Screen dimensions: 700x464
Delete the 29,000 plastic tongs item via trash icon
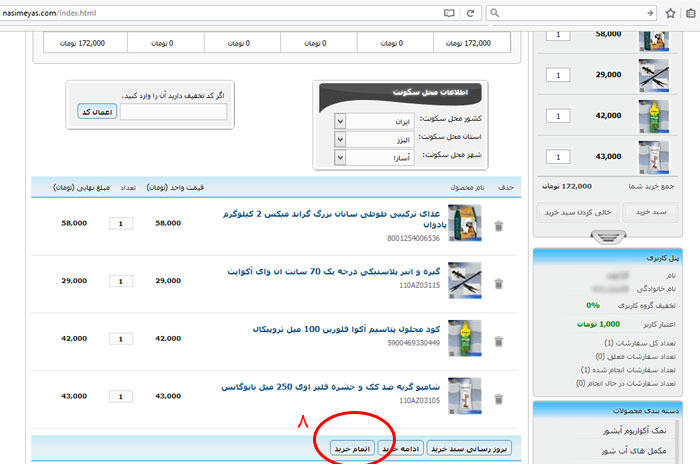tap(499, 283)
